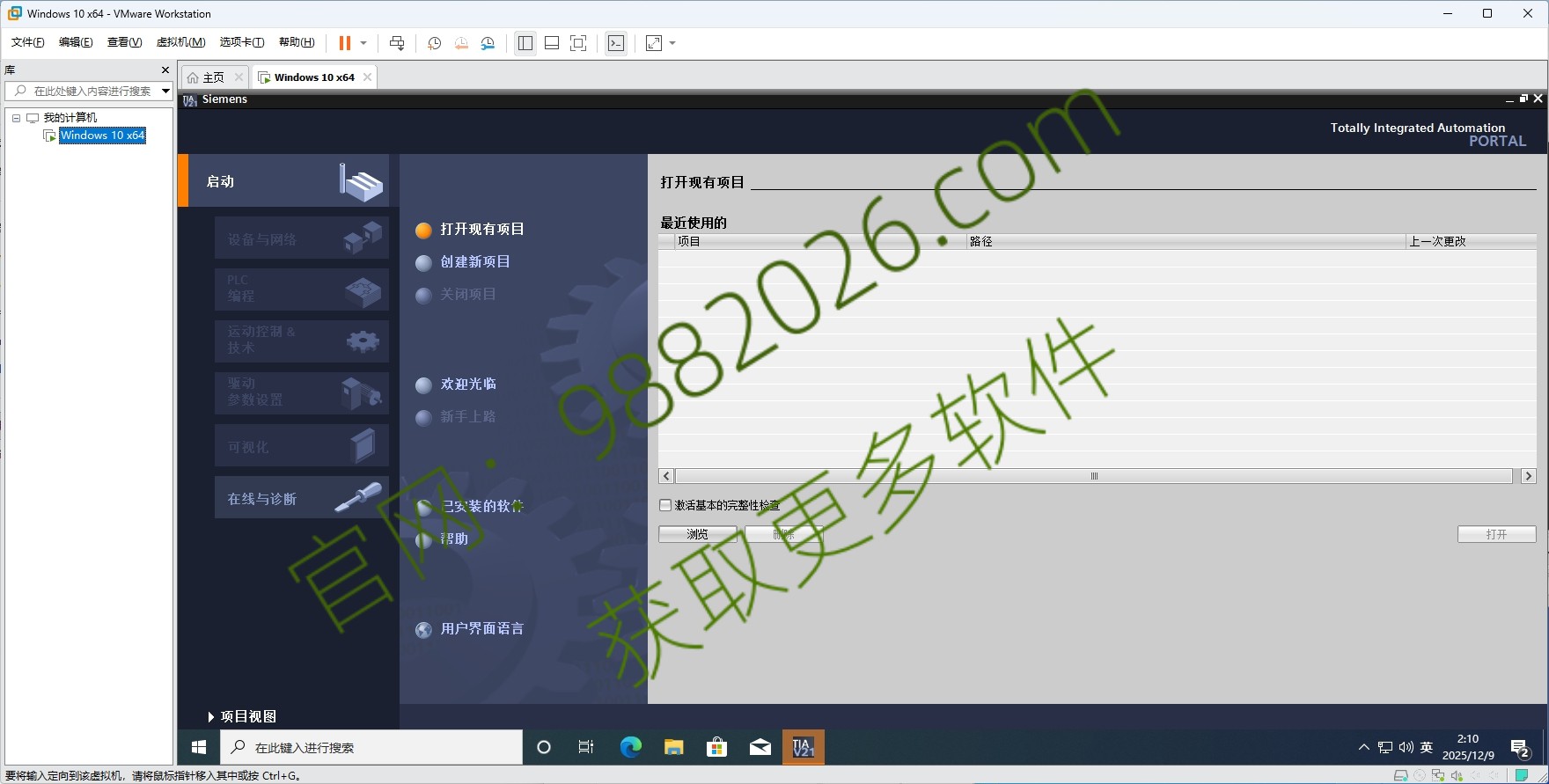Click the 英 input language indicator
This screenshot has height=784, width=1549.
click(x=1427, y=747)
